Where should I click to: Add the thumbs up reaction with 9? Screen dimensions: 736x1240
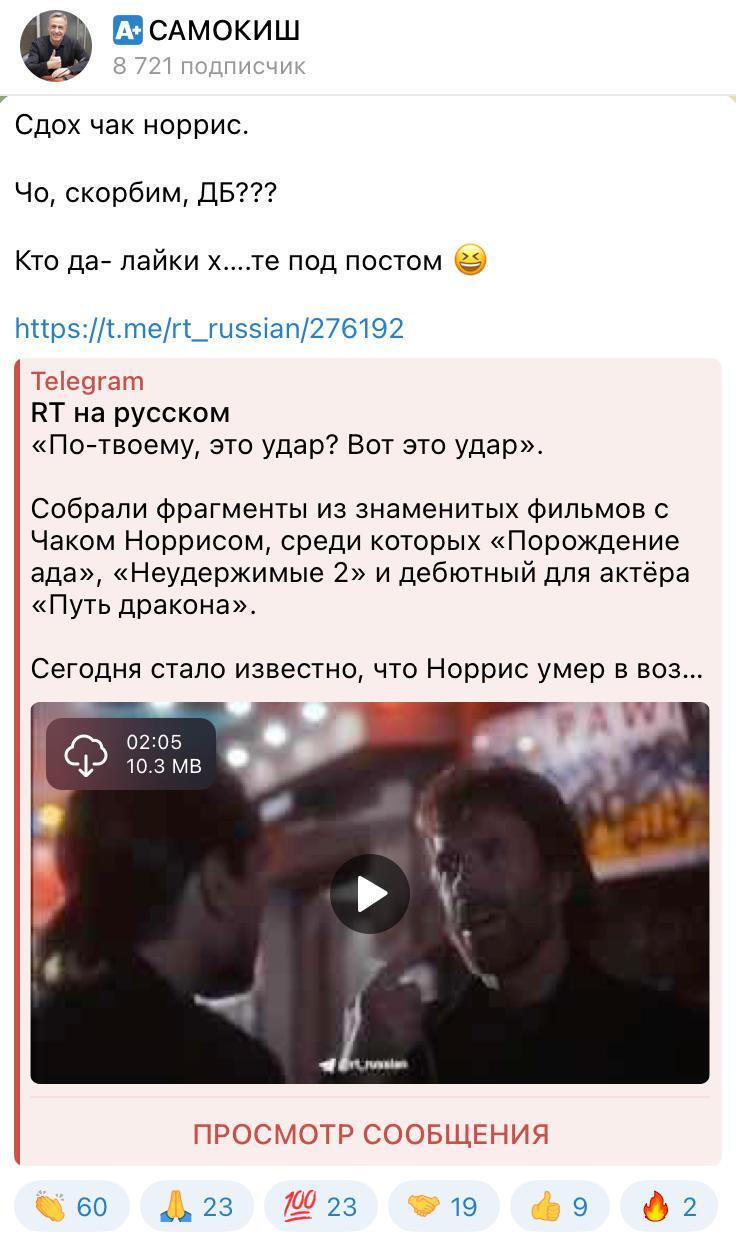(x=561, y=1207)
